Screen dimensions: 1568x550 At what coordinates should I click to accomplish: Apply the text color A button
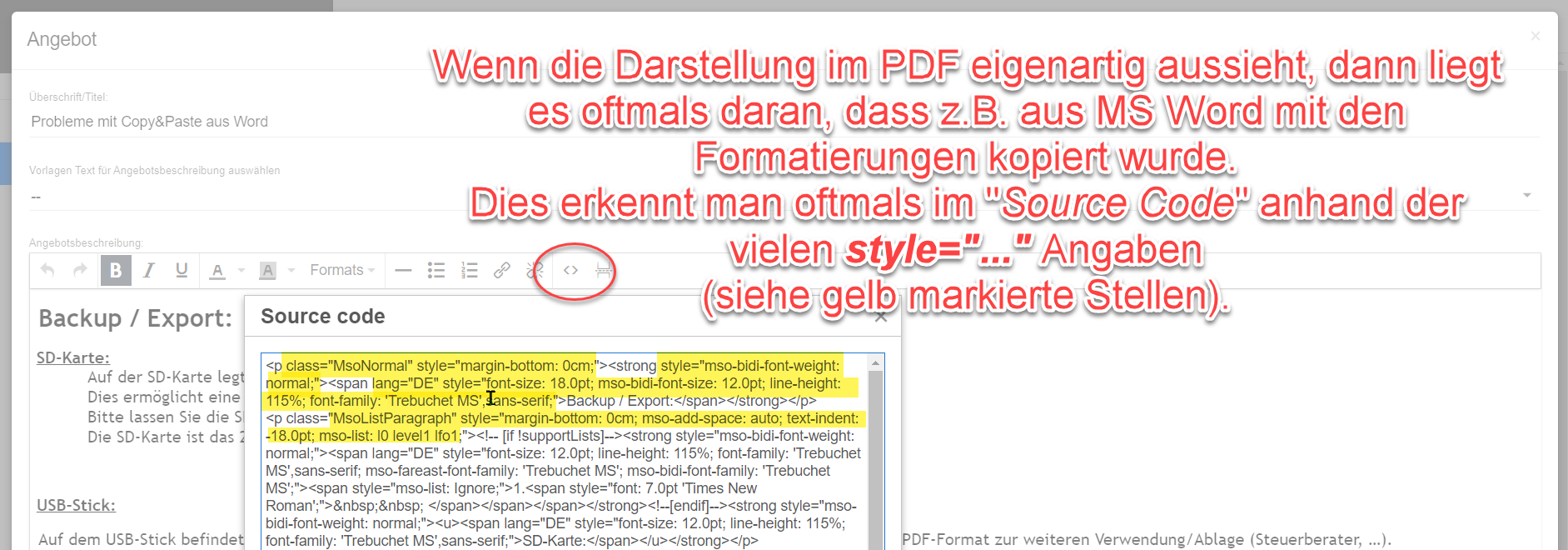point(217,270)
